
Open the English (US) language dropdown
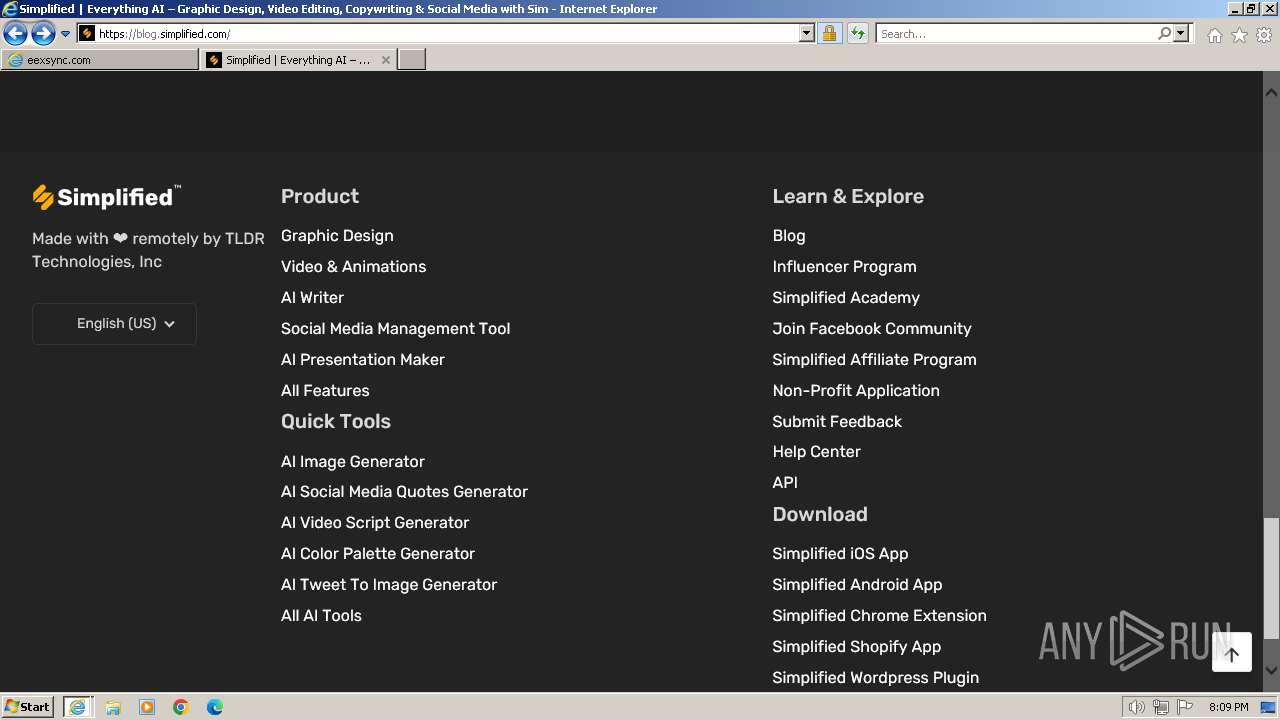[x=114, y=324]
